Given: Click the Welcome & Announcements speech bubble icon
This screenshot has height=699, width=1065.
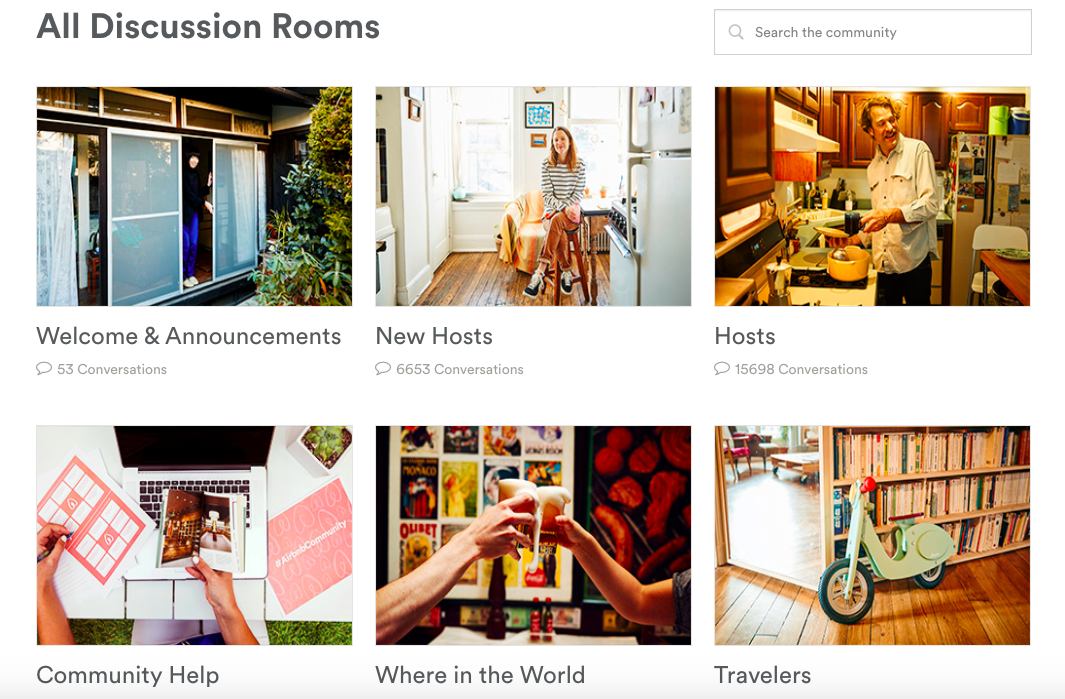Looking at the screenshot, I should pyautogui.click(x=44, y=368).
